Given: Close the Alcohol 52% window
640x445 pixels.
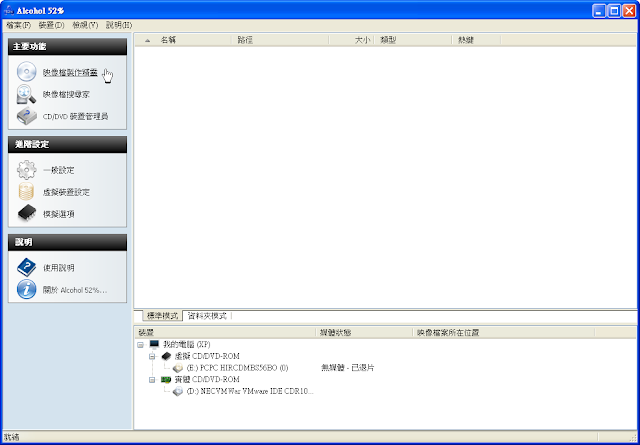Looking at the screenshot, I should [629, 11].
